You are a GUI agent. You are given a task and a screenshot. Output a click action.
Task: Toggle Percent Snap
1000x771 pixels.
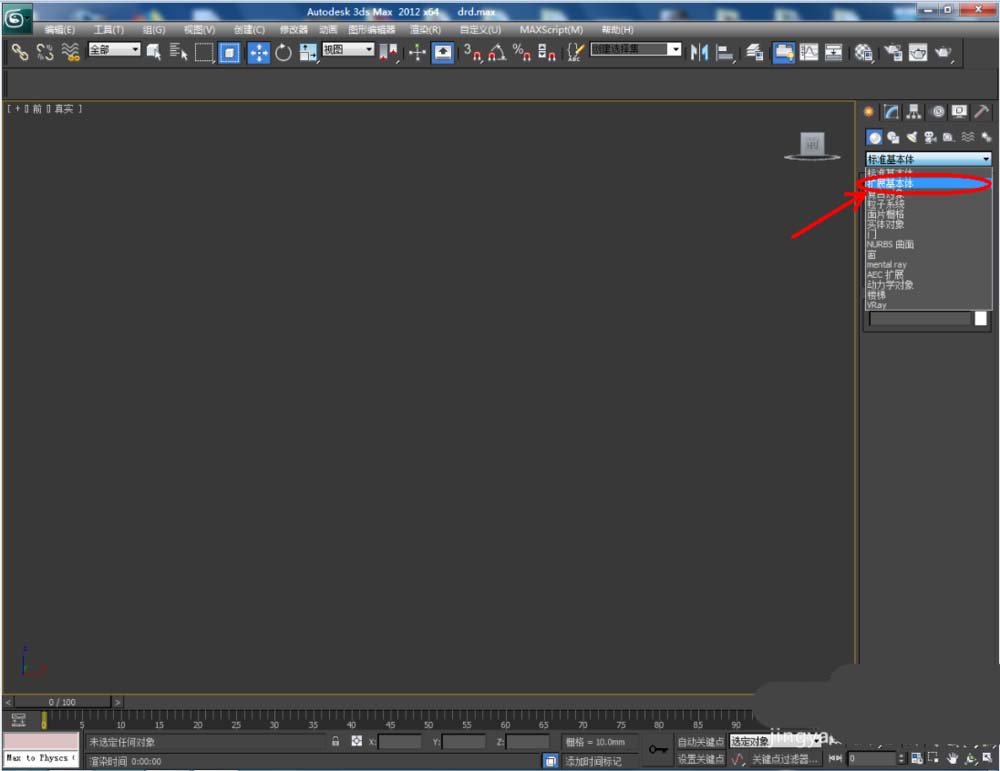click(x=521, y=52)
